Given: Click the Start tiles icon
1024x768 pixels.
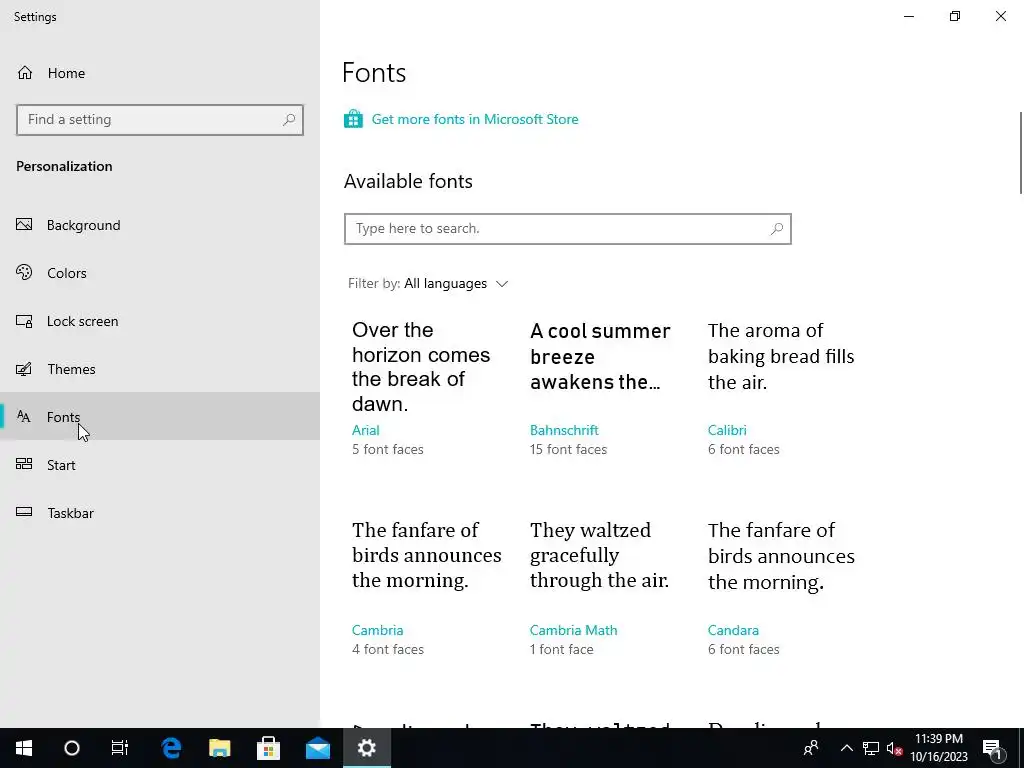Looking at the screenshot, I should point(24,464).
